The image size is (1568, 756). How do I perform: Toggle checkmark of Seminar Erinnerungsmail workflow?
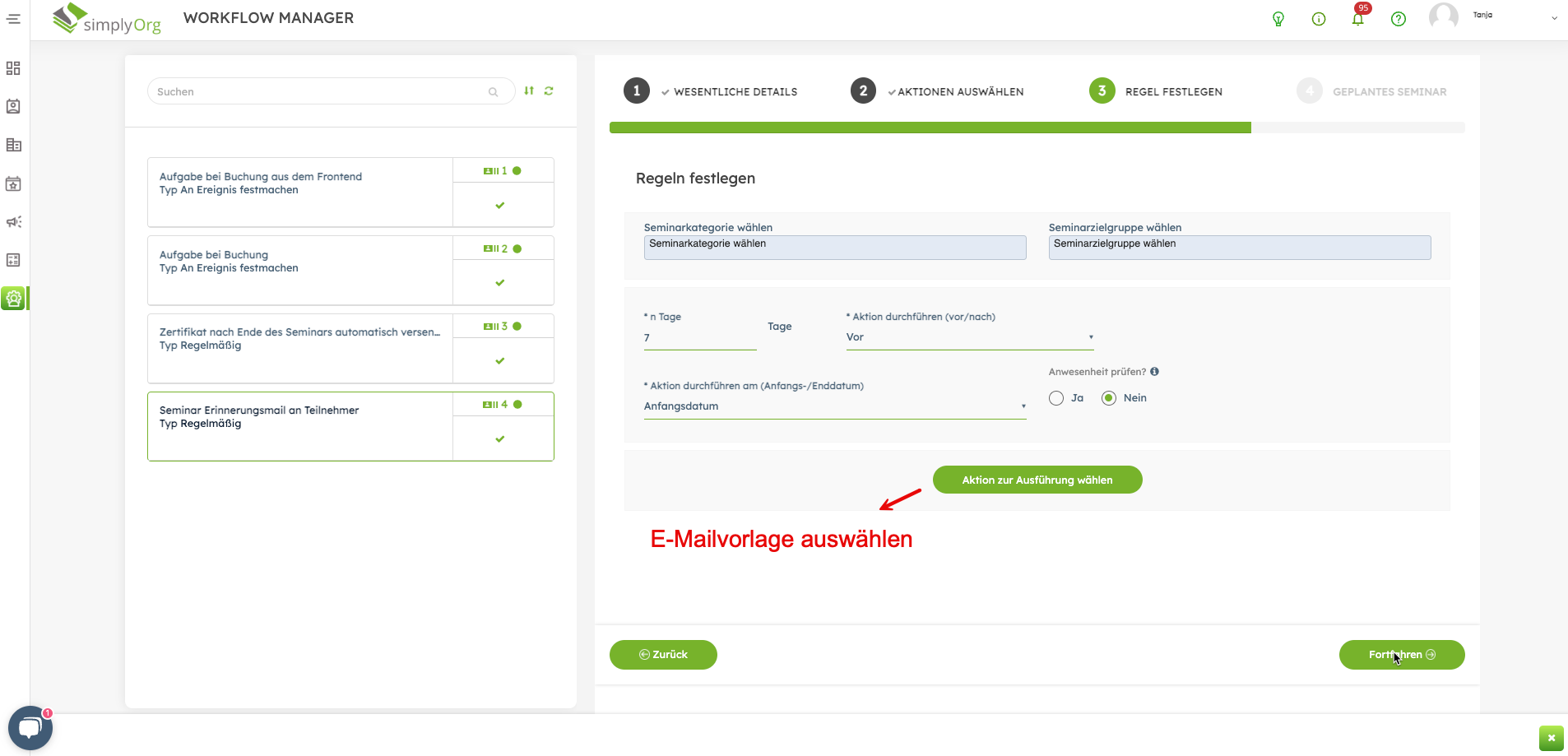click(x=500, y=439)
